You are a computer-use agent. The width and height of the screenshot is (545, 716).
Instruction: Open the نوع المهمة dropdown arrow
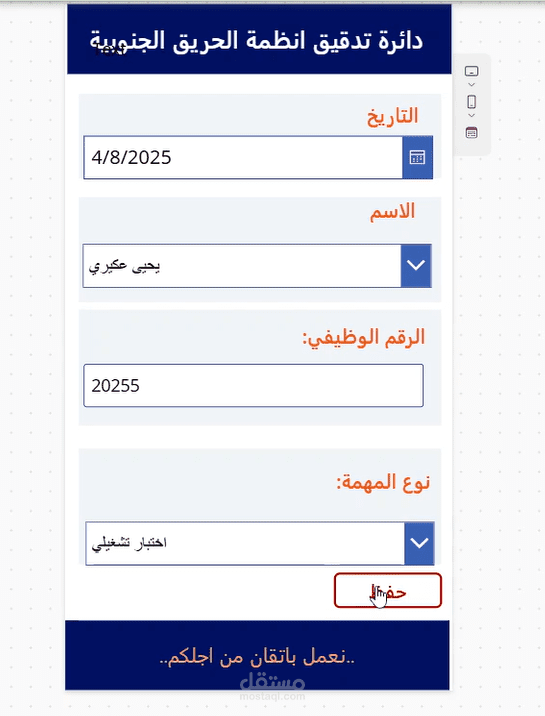419,543
